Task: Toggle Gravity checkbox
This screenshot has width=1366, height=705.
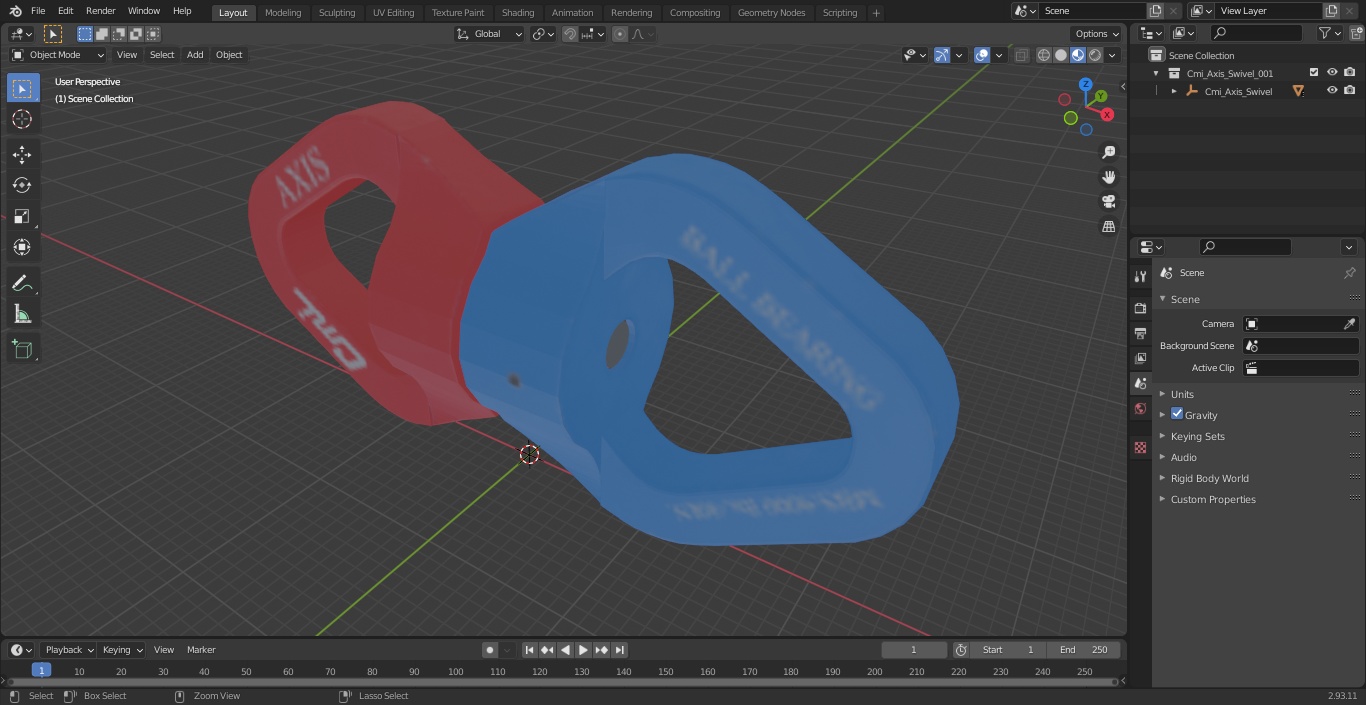Action: pos(1177,414)
